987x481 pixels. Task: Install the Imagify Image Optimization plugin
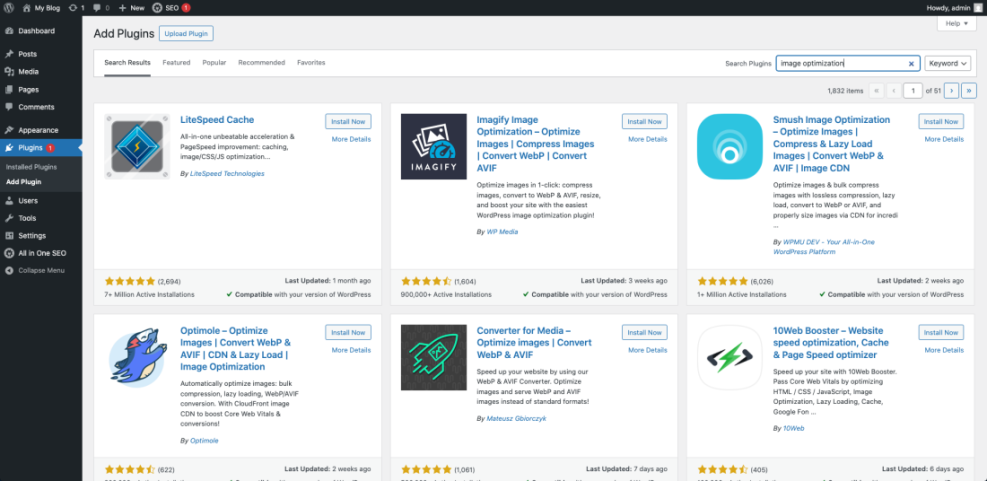coord(645,122)
